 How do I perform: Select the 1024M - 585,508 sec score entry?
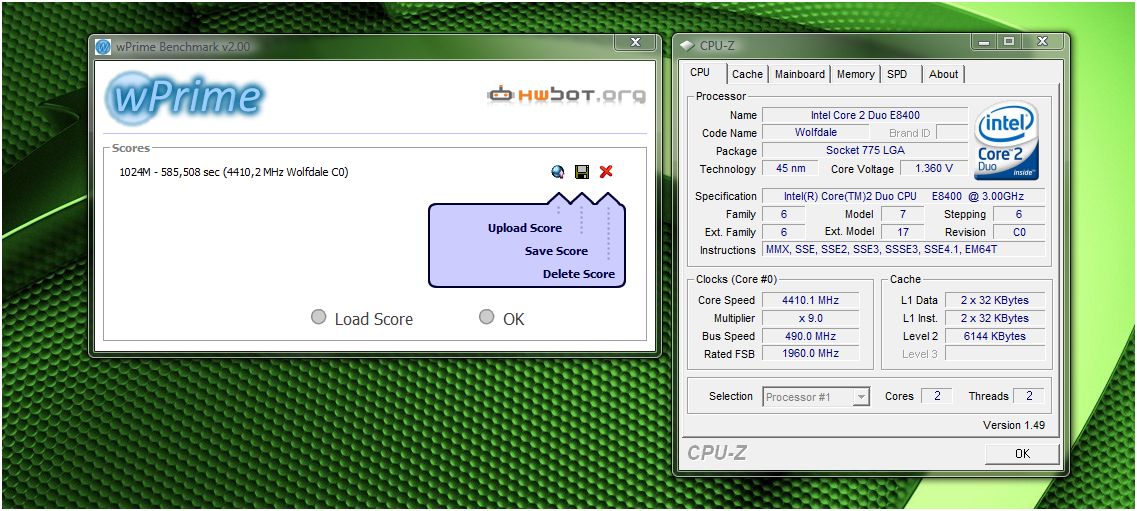[233, 173]
